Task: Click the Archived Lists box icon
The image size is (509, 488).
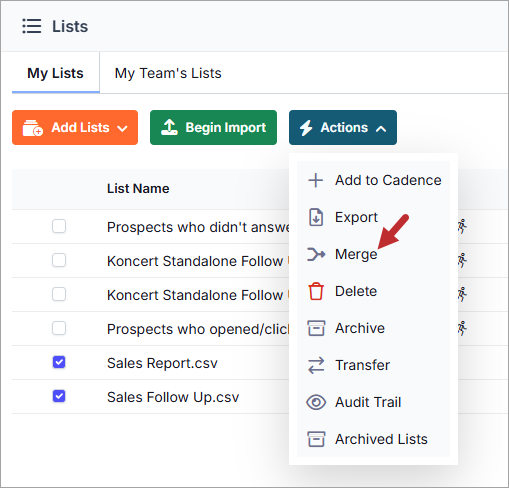Action: pos(316,439)
